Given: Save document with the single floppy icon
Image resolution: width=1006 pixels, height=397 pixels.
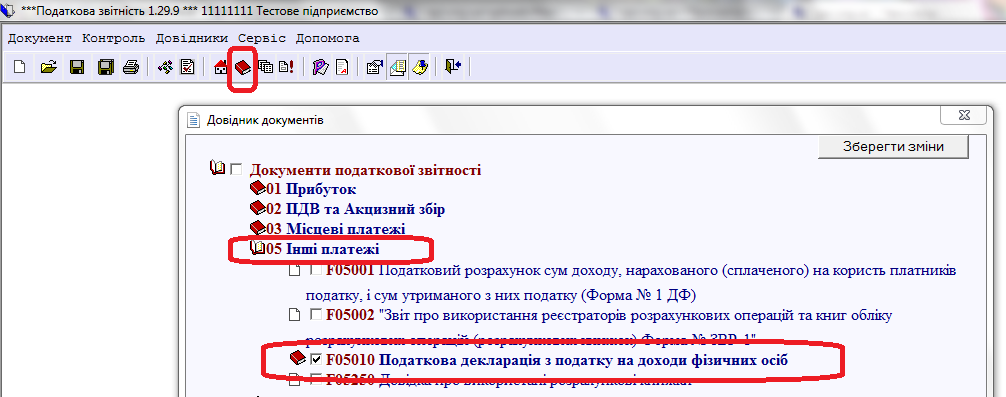Looking at the screenshot, I should [x=77, y=67].
